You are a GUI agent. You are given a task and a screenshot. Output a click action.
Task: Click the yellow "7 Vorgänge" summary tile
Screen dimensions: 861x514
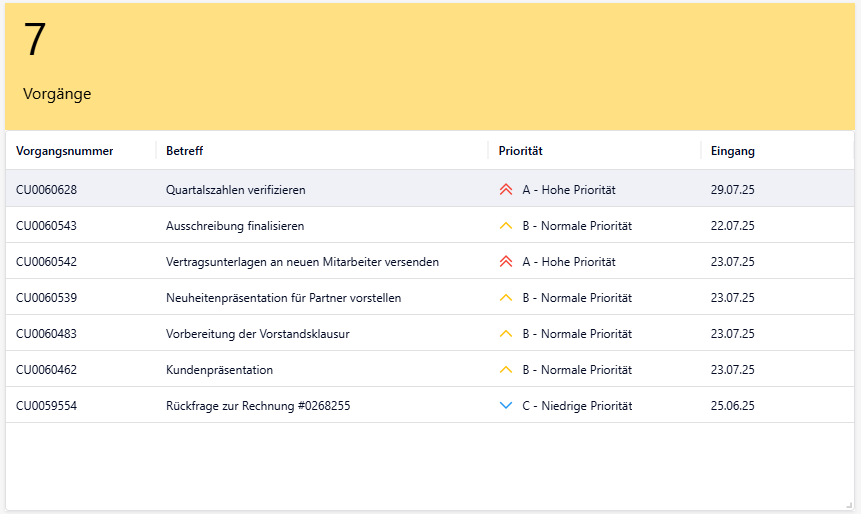(x=430, y=66)
